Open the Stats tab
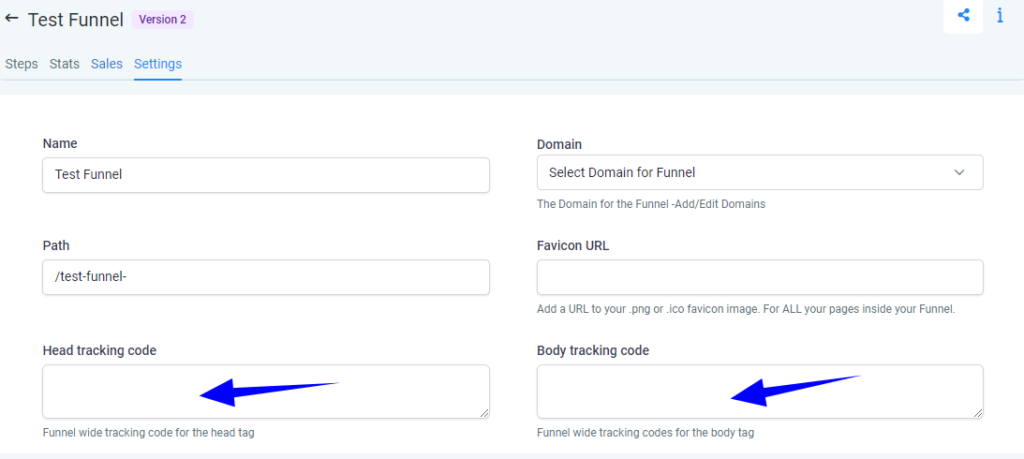 tap(64, 64)
